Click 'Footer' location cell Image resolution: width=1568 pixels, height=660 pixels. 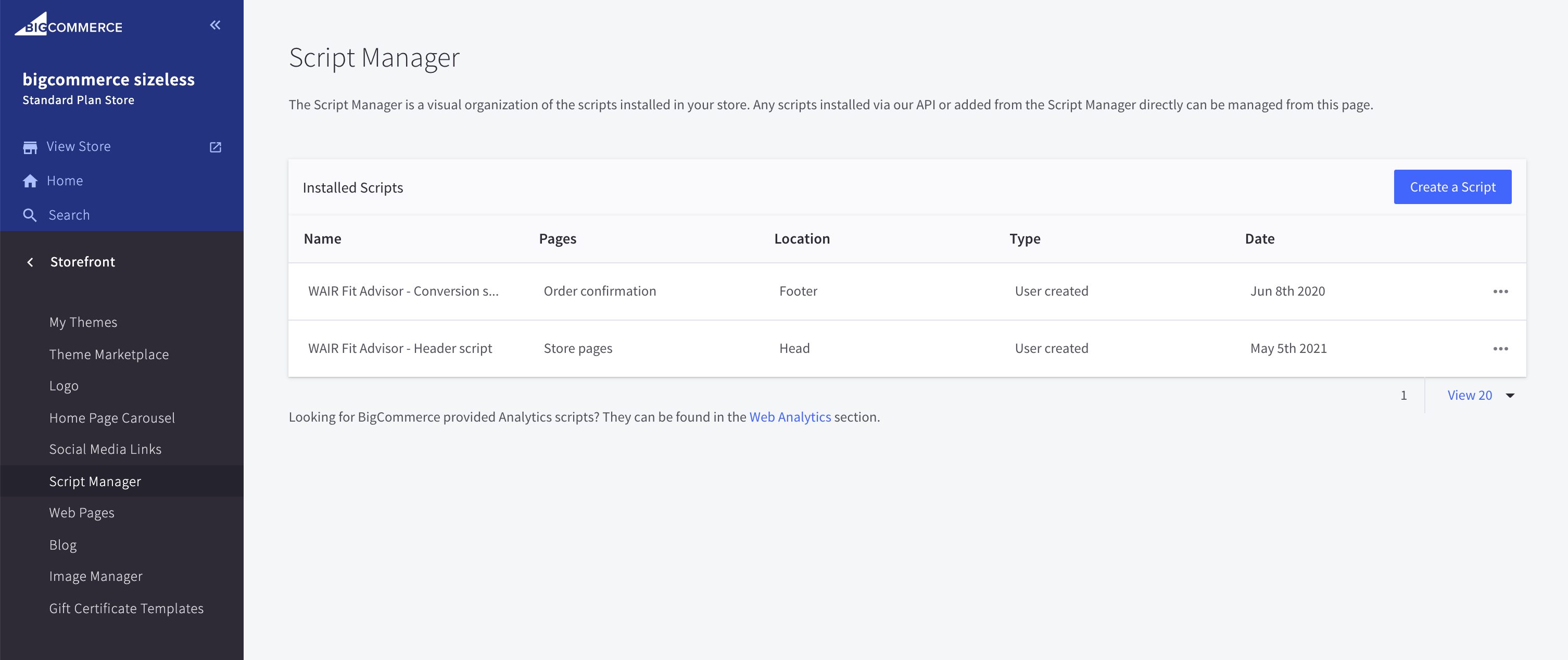tap(798, 291)
